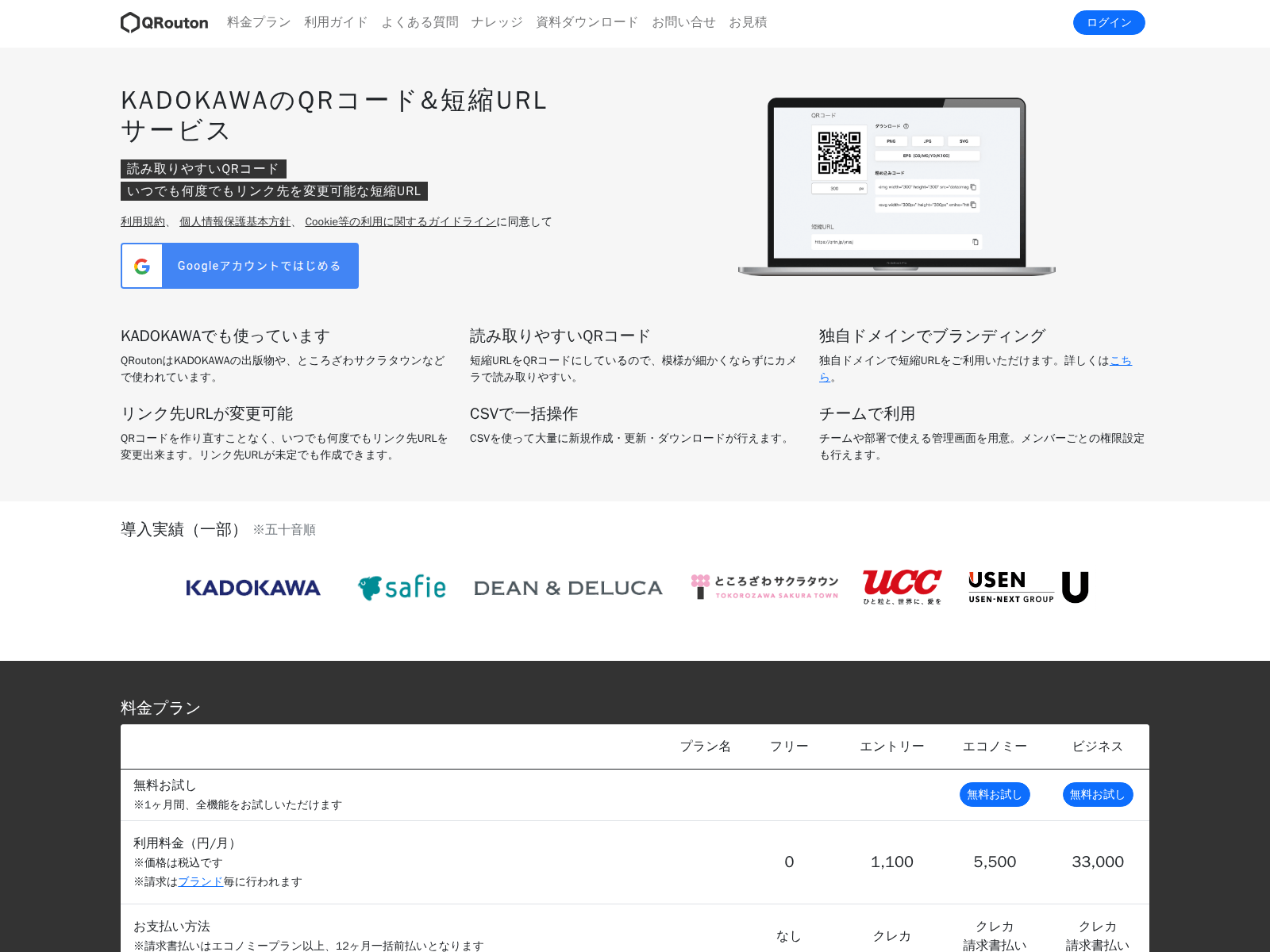Click the 独自ドメインでブランディング heading
The width and height of the screenshot is (1270, 952).
[x=933, y=336]
